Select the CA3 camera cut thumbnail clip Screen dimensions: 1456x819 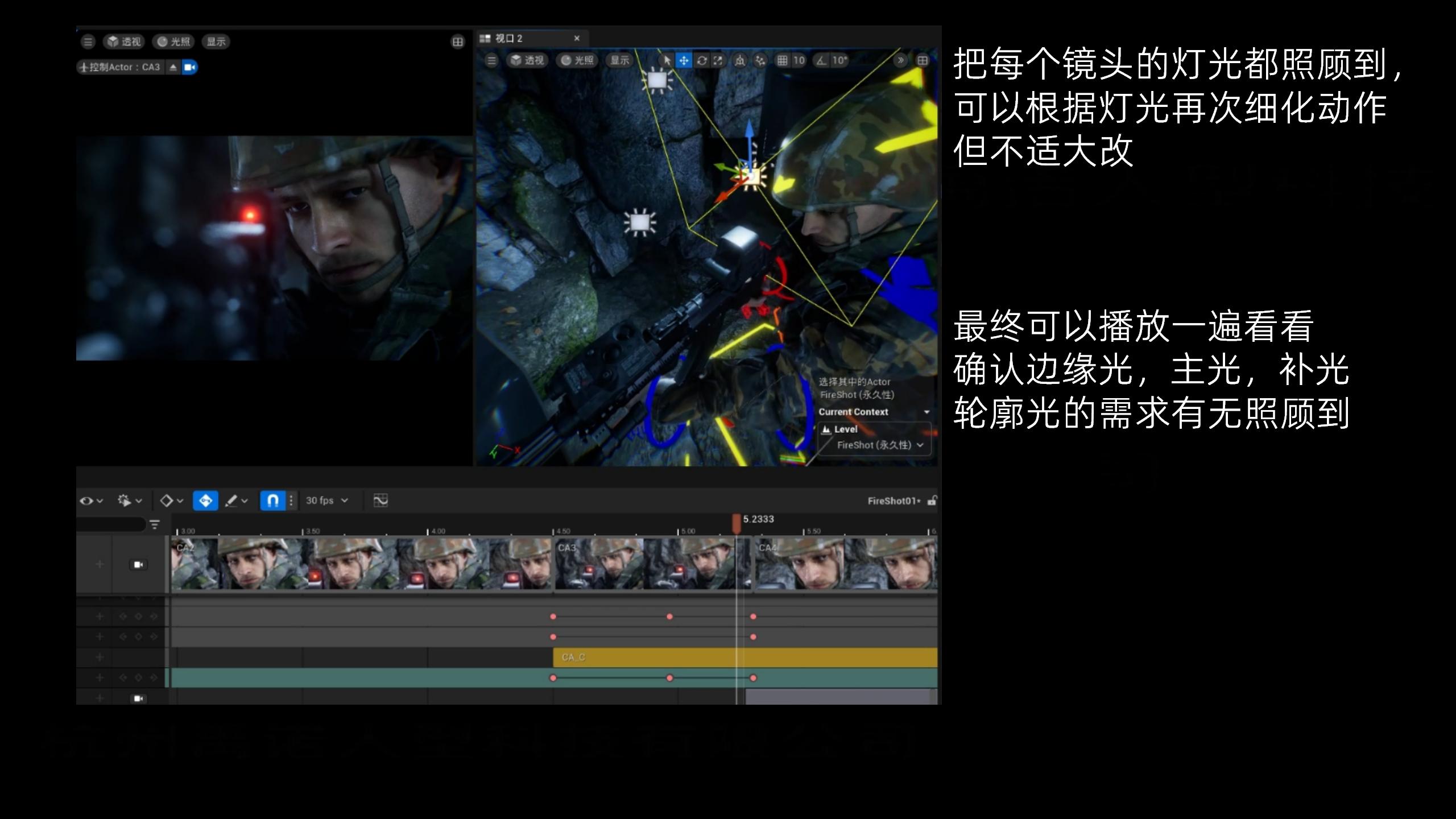tap(652, 564)
